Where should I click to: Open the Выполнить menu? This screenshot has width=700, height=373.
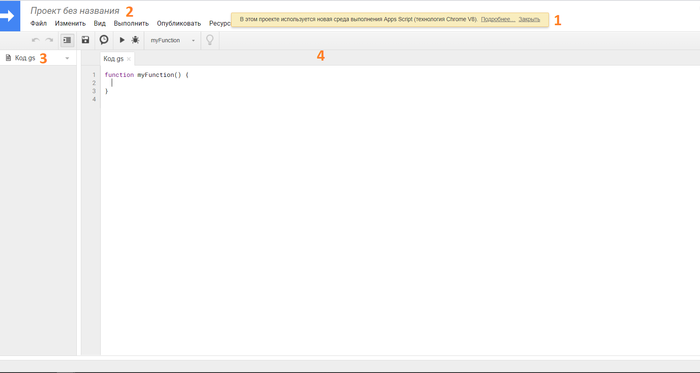click(131, 23)
